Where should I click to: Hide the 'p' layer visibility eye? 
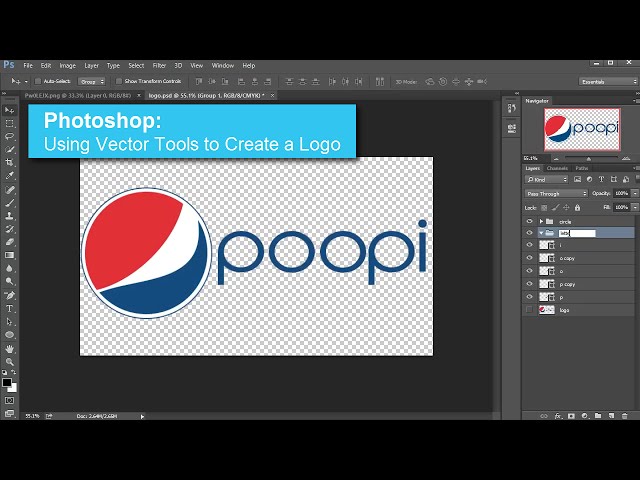tap(529, 297)
